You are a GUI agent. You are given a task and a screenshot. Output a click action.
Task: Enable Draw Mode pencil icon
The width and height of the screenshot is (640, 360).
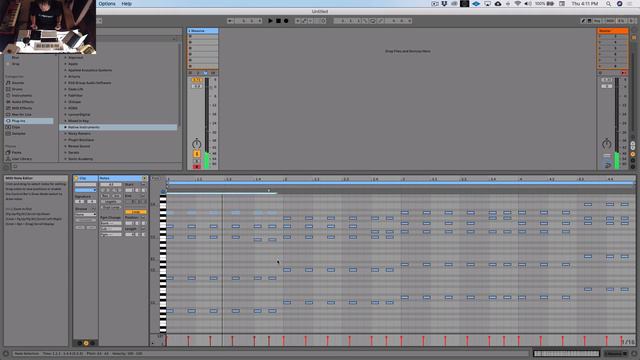[583, 21]
